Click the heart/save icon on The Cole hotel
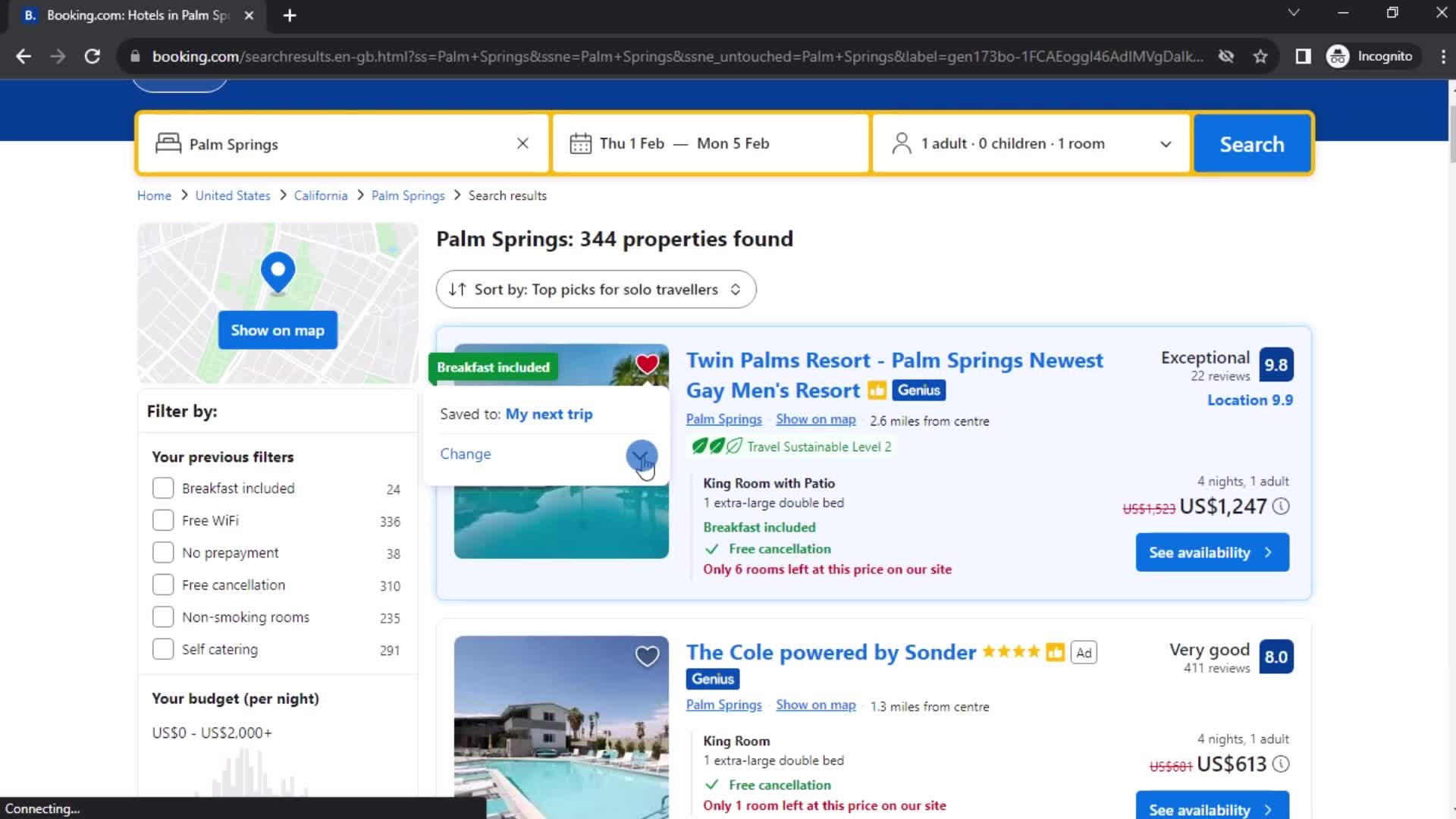Screen dimensions: 1456x819 647,656
